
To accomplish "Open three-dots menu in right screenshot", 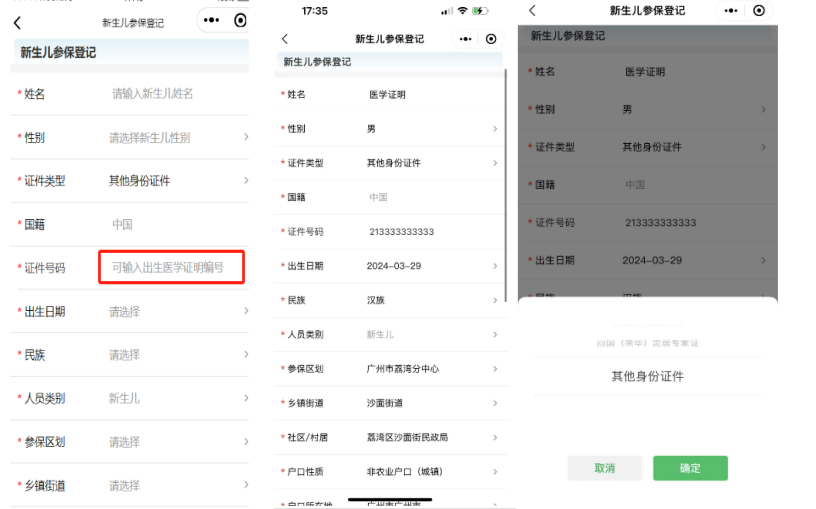I will [x=731, y=10].
